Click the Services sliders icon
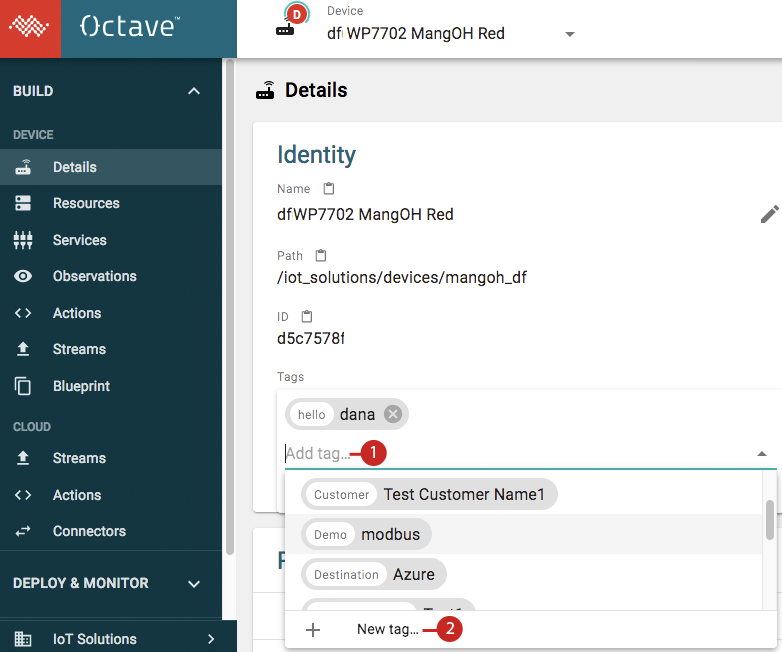The height and width of the screenshot is (652, 782). tap(23, 240)
